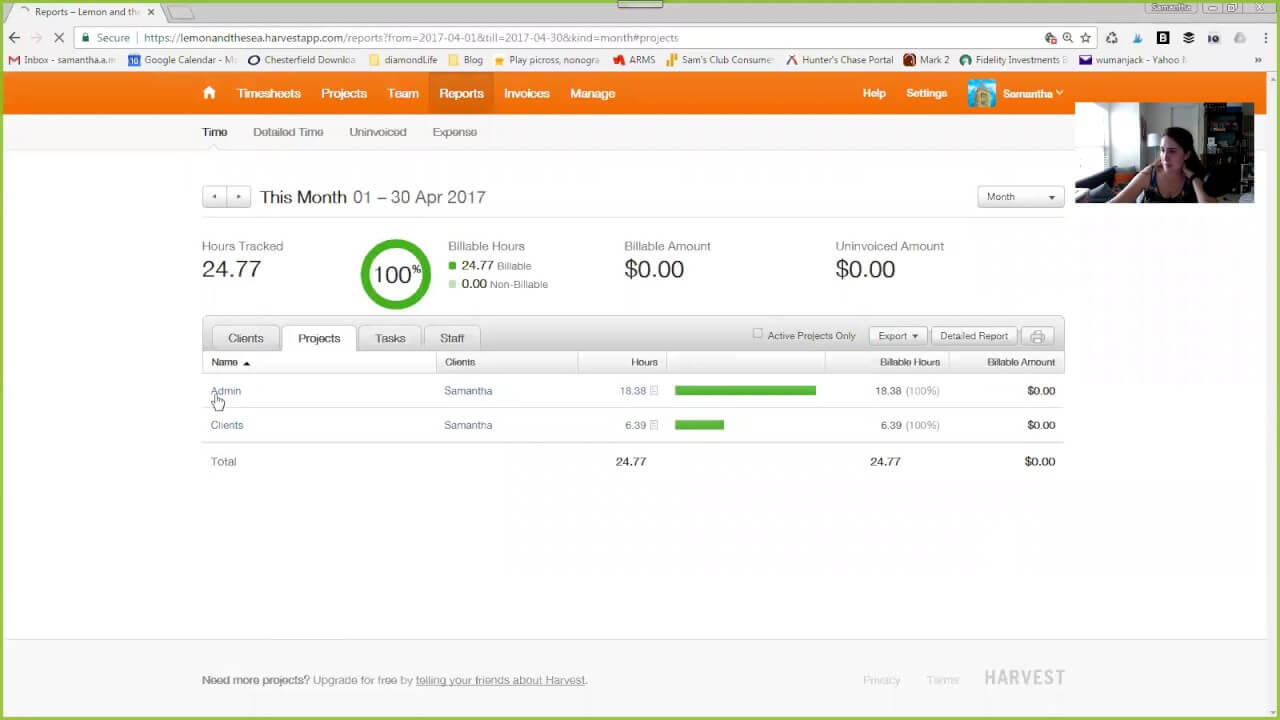The image size is (1280, 720).
Task: Go to the previous month with the left arrow
Action: pos(213,196)
